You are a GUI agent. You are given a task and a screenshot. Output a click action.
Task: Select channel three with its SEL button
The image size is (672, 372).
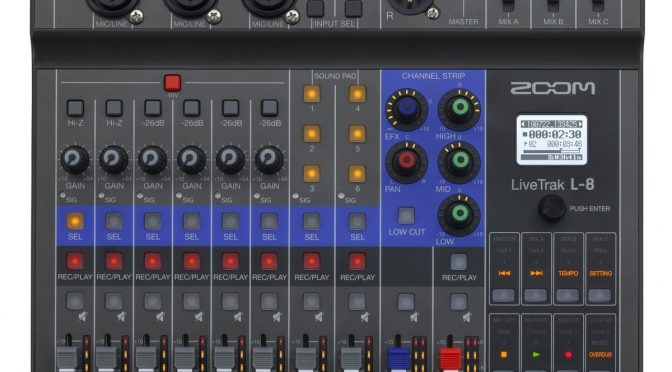coord(153,221)
